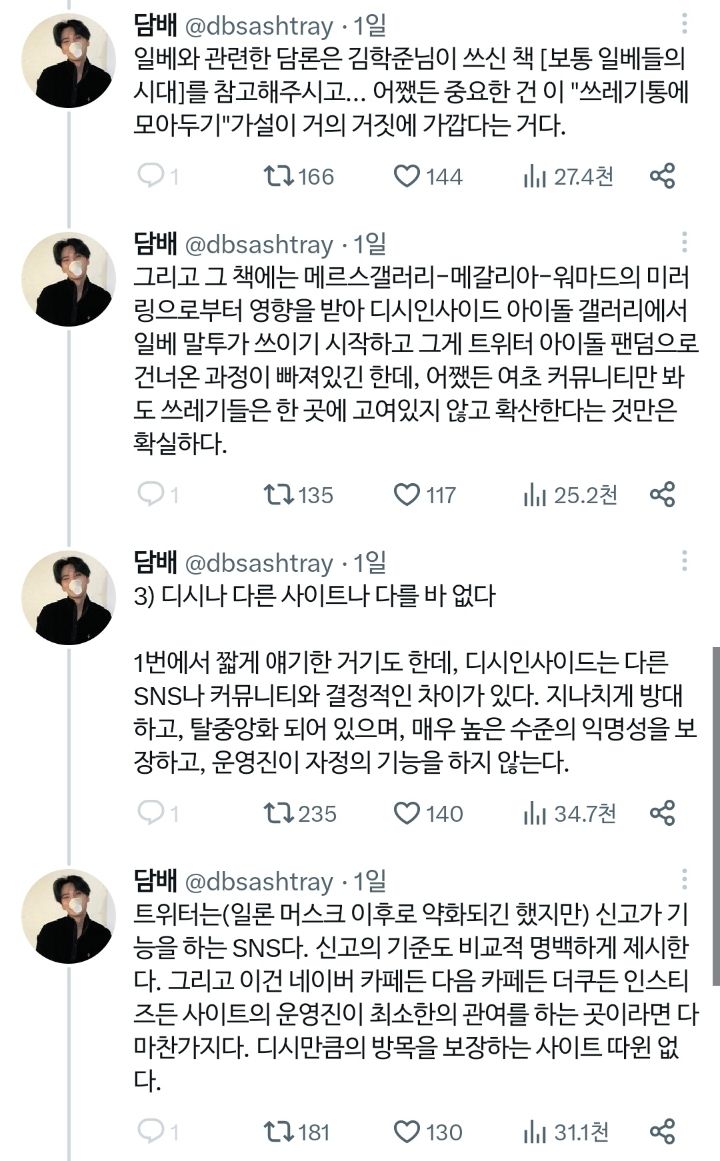Open more options on 메르스갤러리 tweet
Screen dimensions: 720x1161
[x=683, y=243]
